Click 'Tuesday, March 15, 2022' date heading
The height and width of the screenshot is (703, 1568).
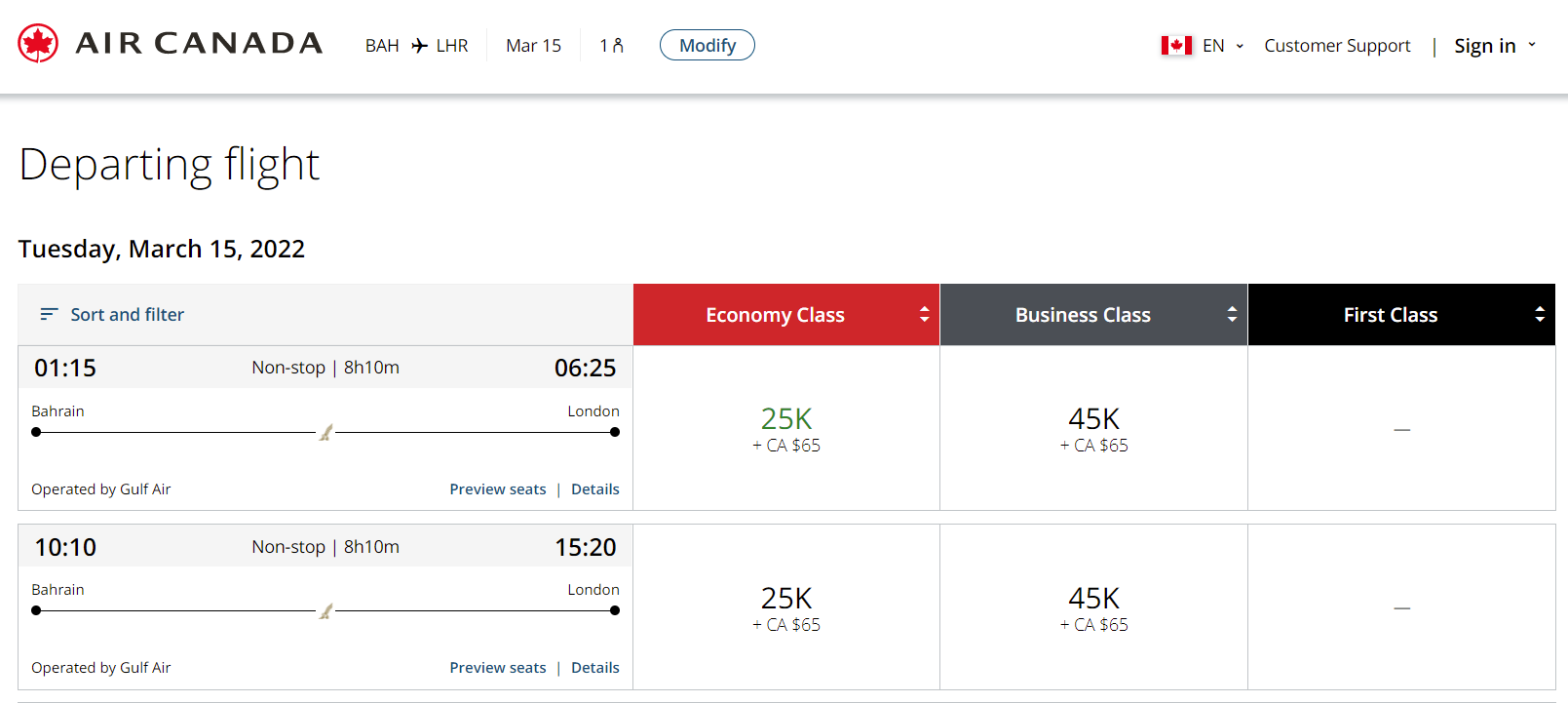click(x=162, y=250)
